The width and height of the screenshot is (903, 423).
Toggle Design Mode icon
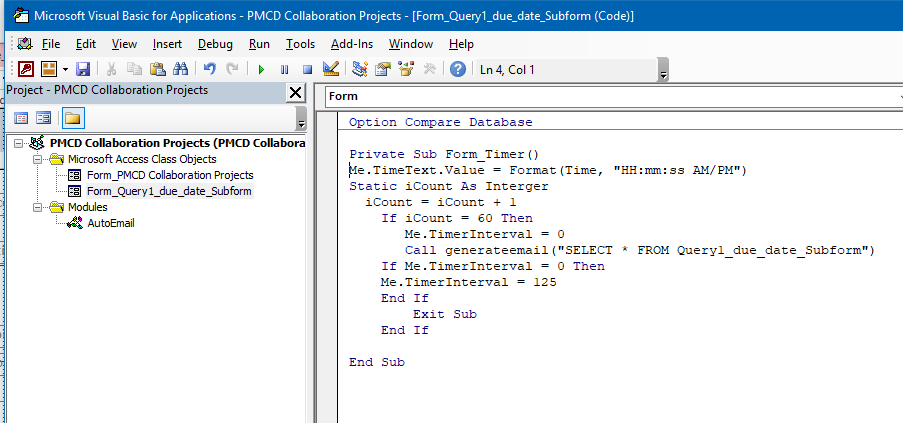pyautogui.click(x=331, y=70)
